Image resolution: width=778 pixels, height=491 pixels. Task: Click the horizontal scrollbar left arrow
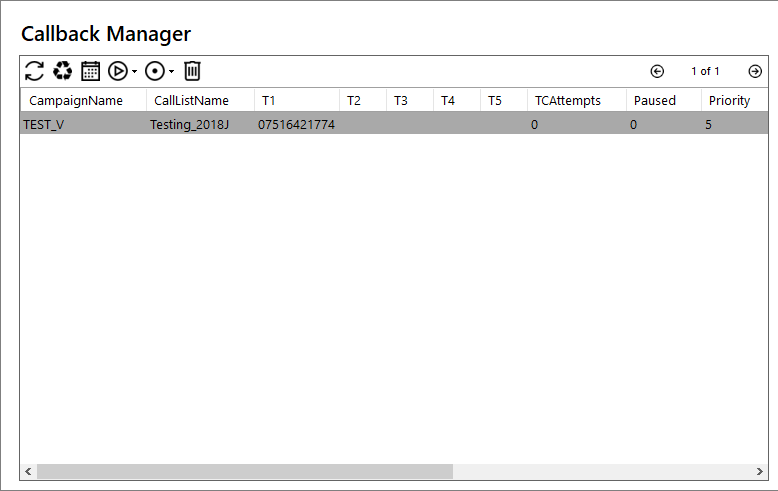coord(28,471)
